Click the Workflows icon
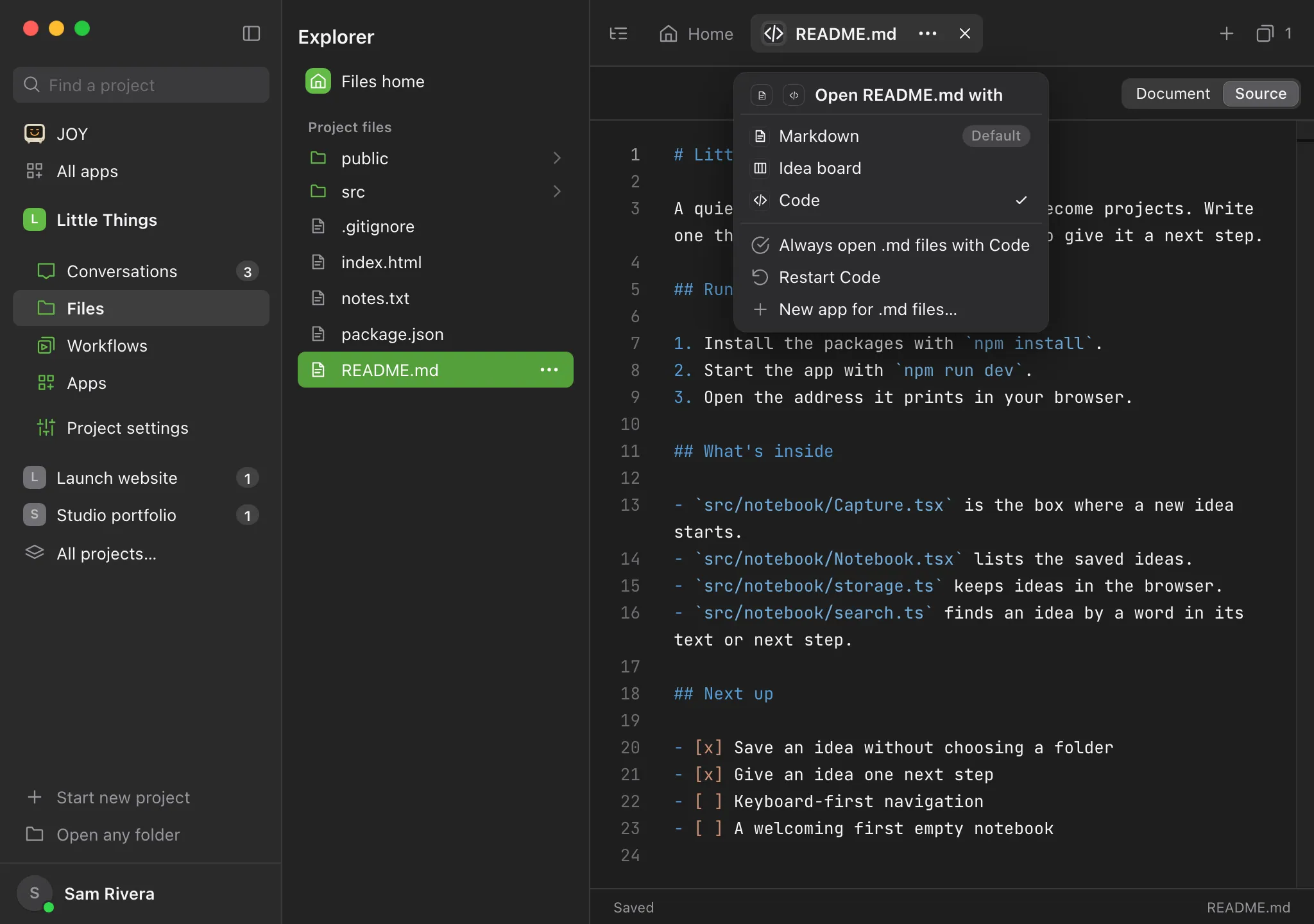The width and height of the screenshot is (1314, 924). 46,345
